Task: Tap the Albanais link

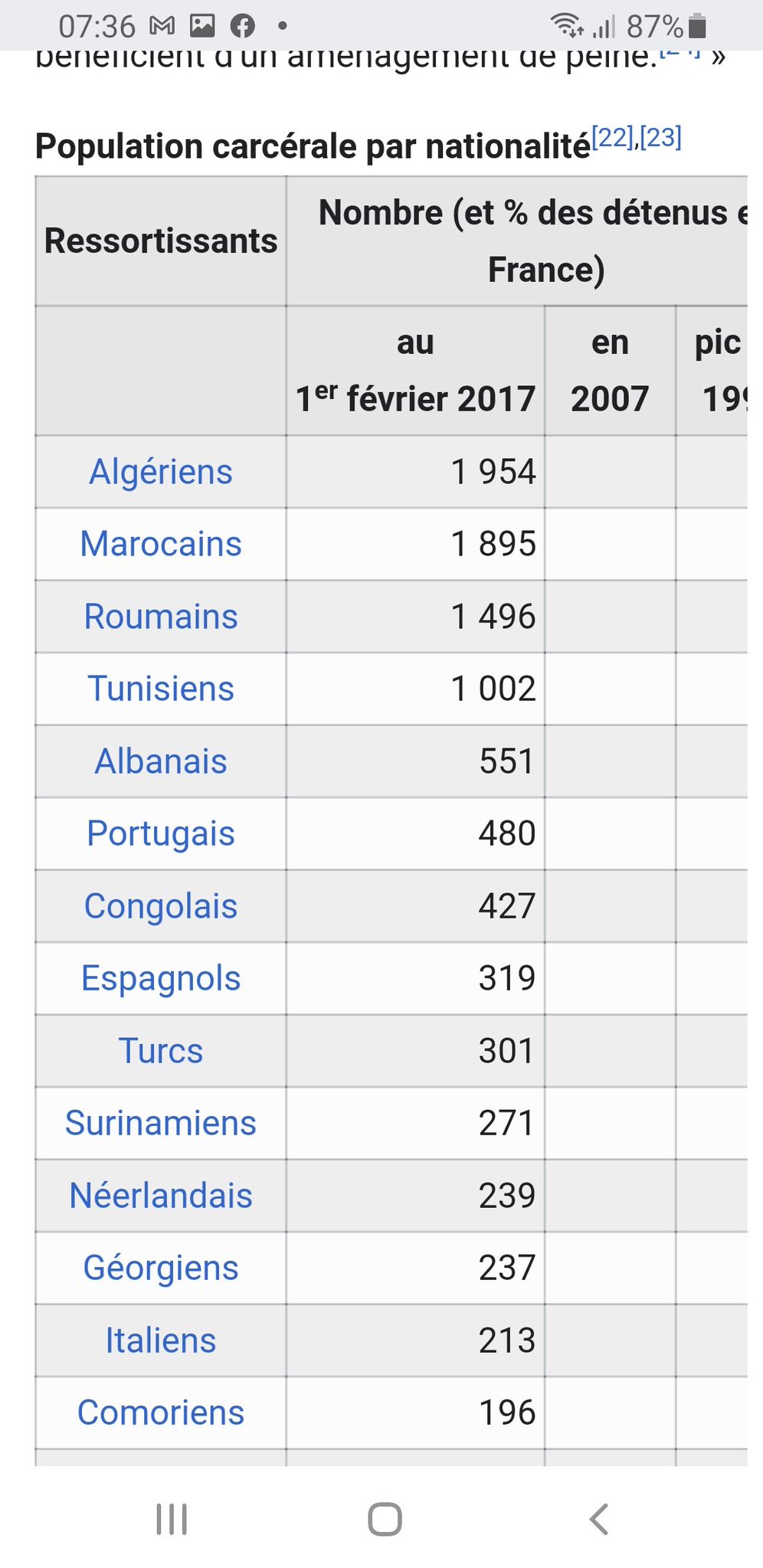Action: coord(161,761)
